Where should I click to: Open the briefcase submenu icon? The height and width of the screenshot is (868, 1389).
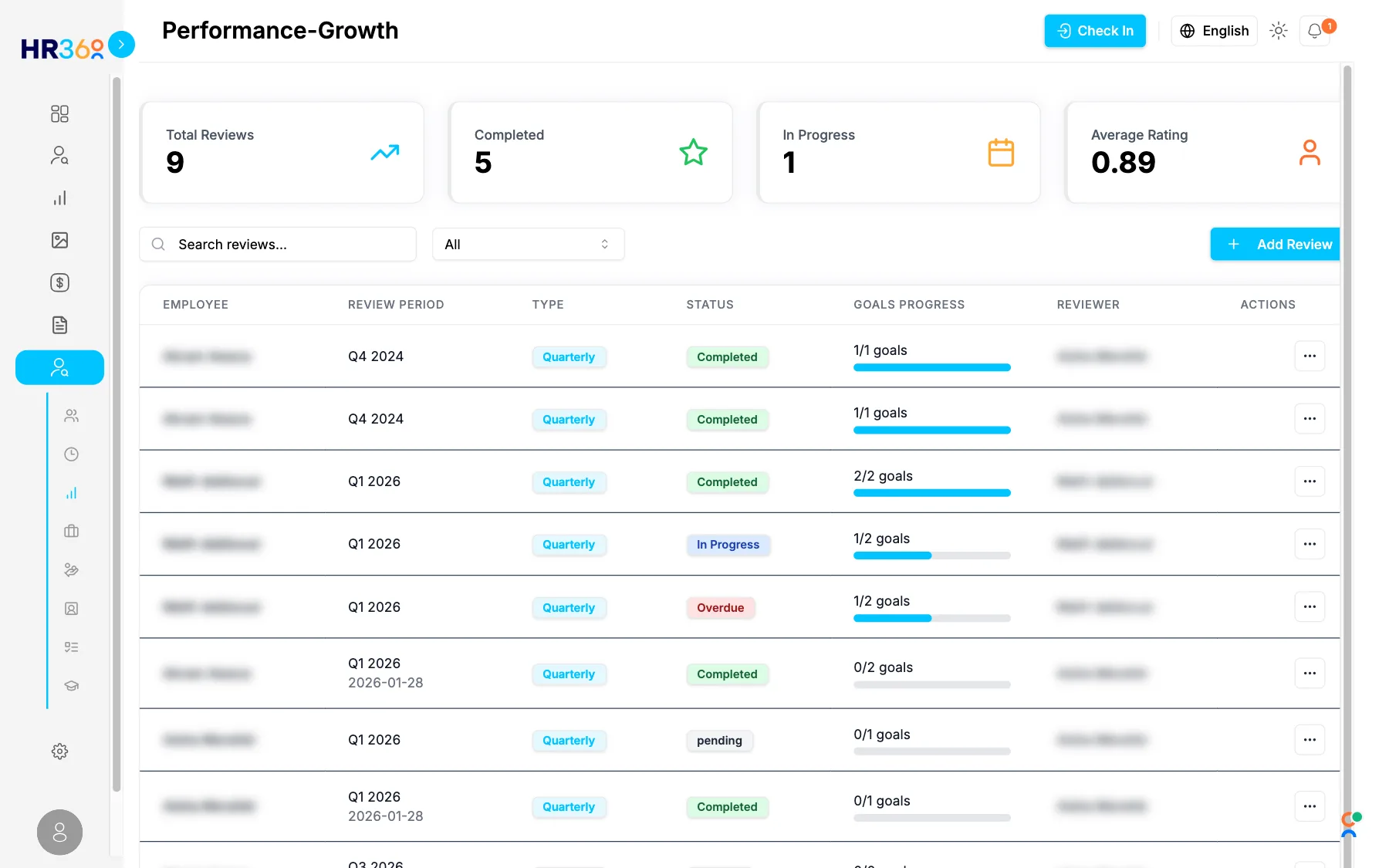click(71, 532)
